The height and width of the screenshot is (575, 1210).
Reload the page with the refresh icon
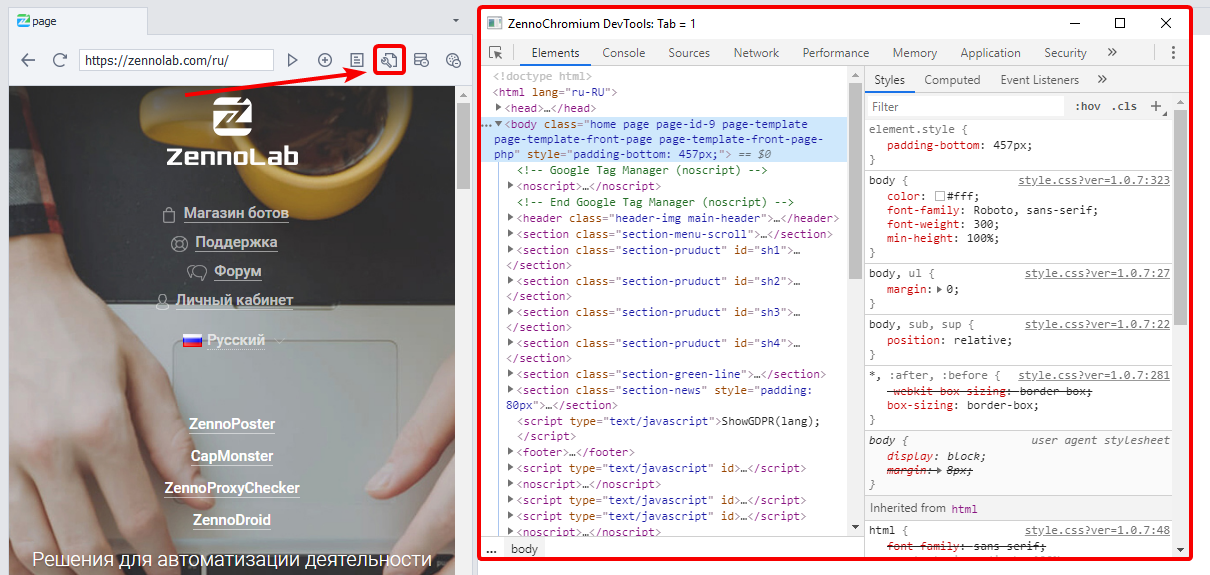click(60, 60)
